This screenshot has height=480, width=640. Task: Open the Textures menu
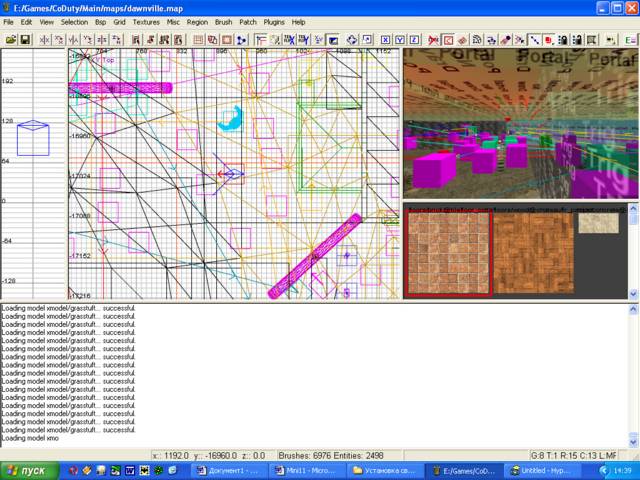pos(146,21)
